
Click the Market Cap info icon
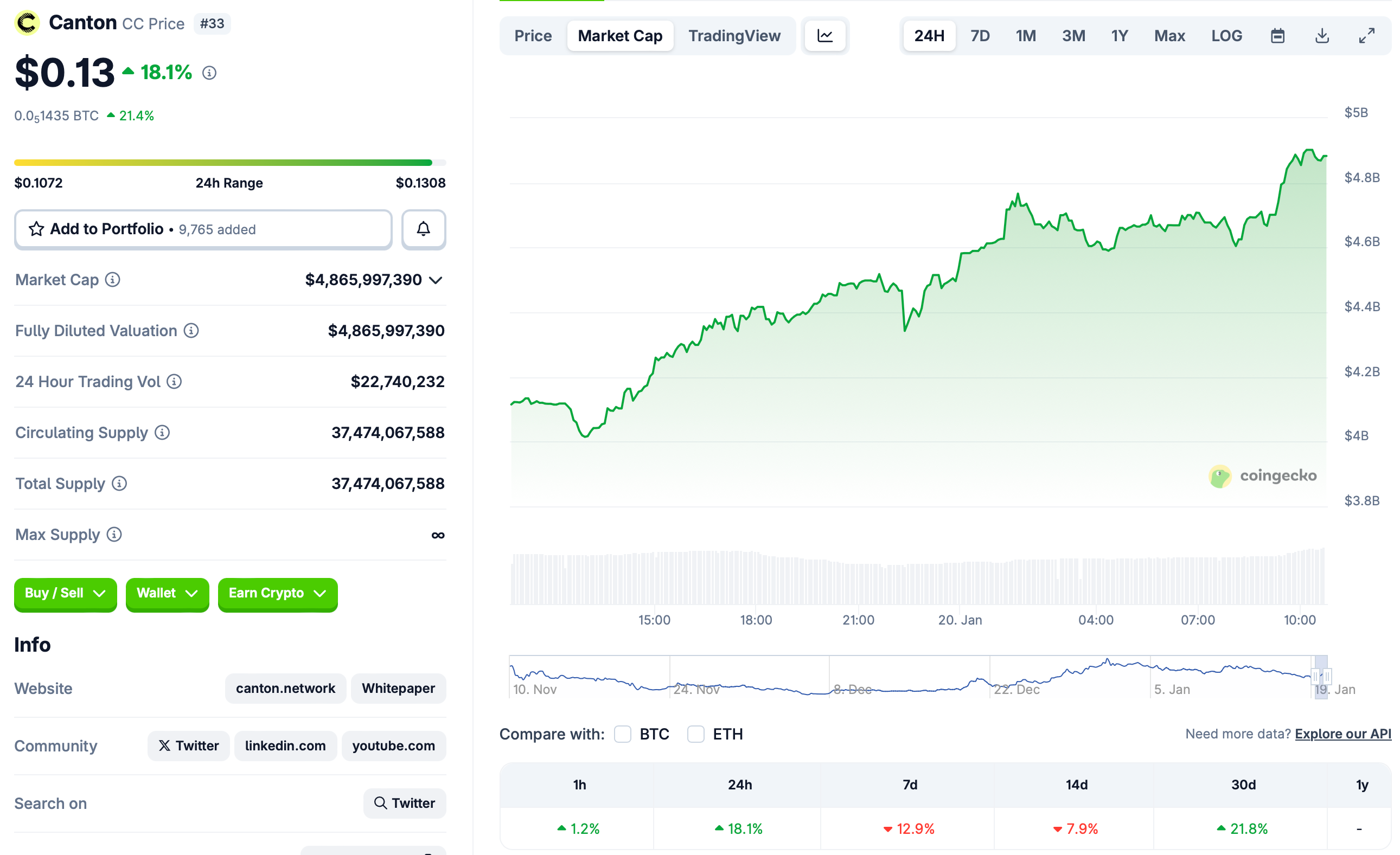tap(112, 279)
